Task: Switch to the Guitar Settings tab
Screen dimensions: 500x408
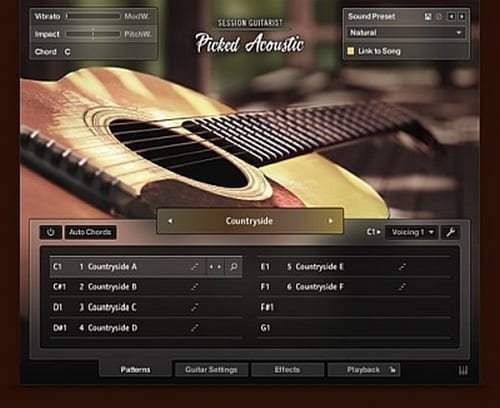Action: point(211,370)
